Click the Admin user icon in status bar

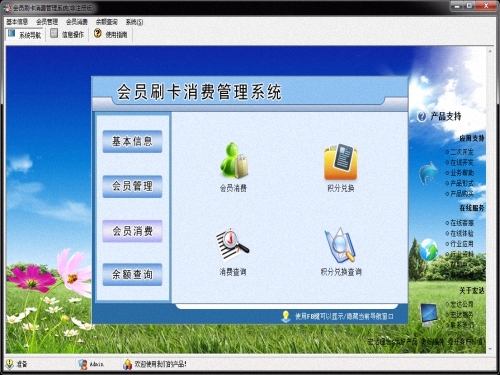pos(83,364)
